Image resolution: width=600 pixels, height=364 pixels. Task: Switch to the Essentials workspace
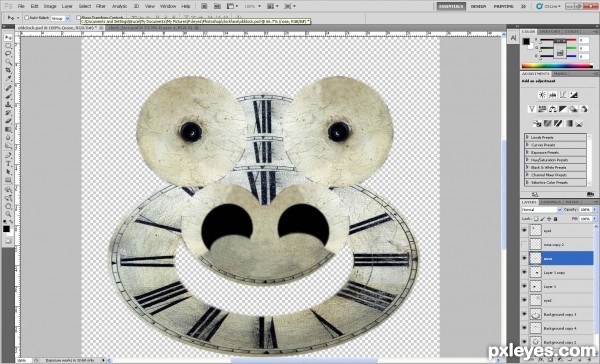coord(452,6)
